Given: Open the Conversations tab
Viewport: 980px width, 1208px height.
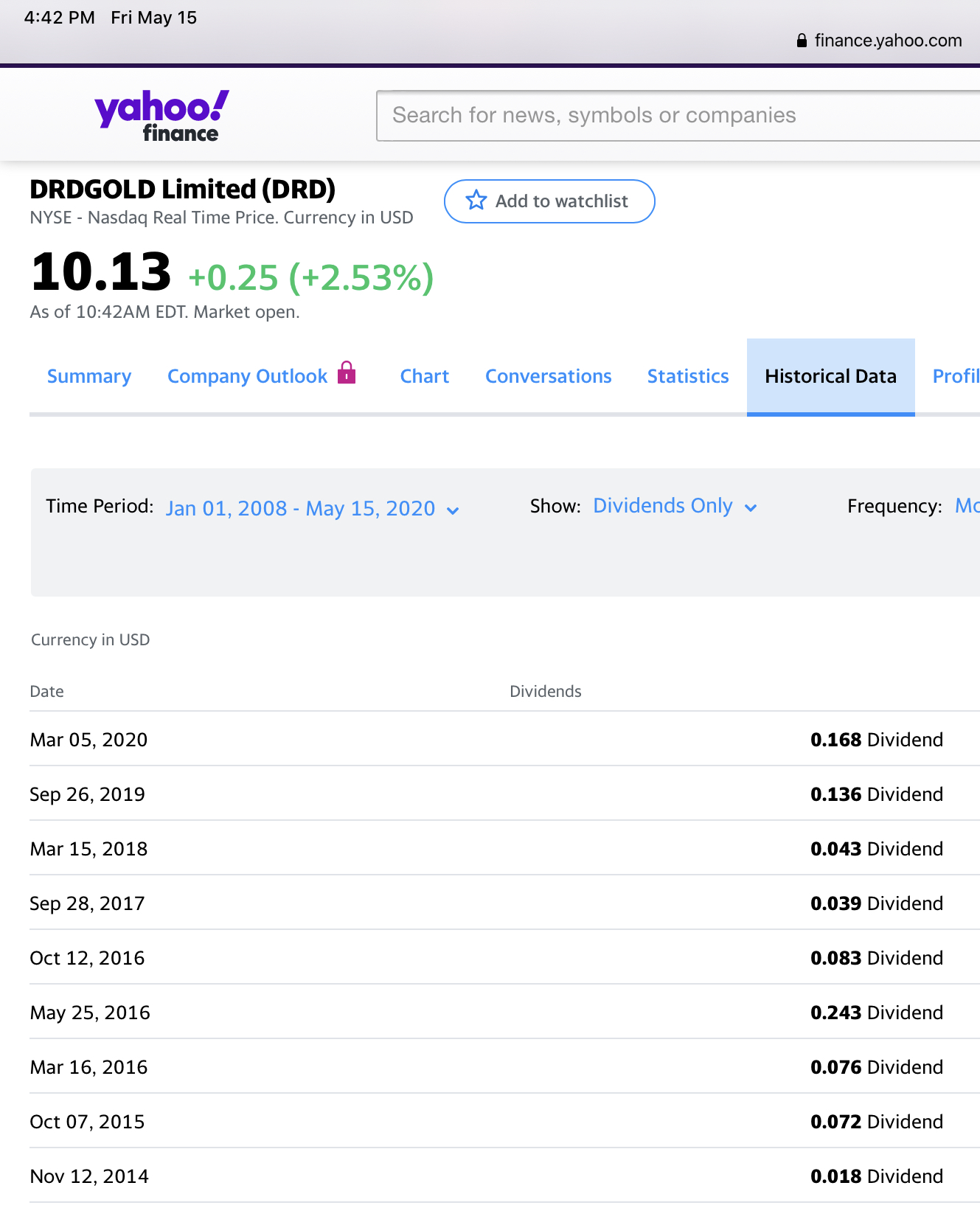Looking at the screenshot, I should [548, 376].
